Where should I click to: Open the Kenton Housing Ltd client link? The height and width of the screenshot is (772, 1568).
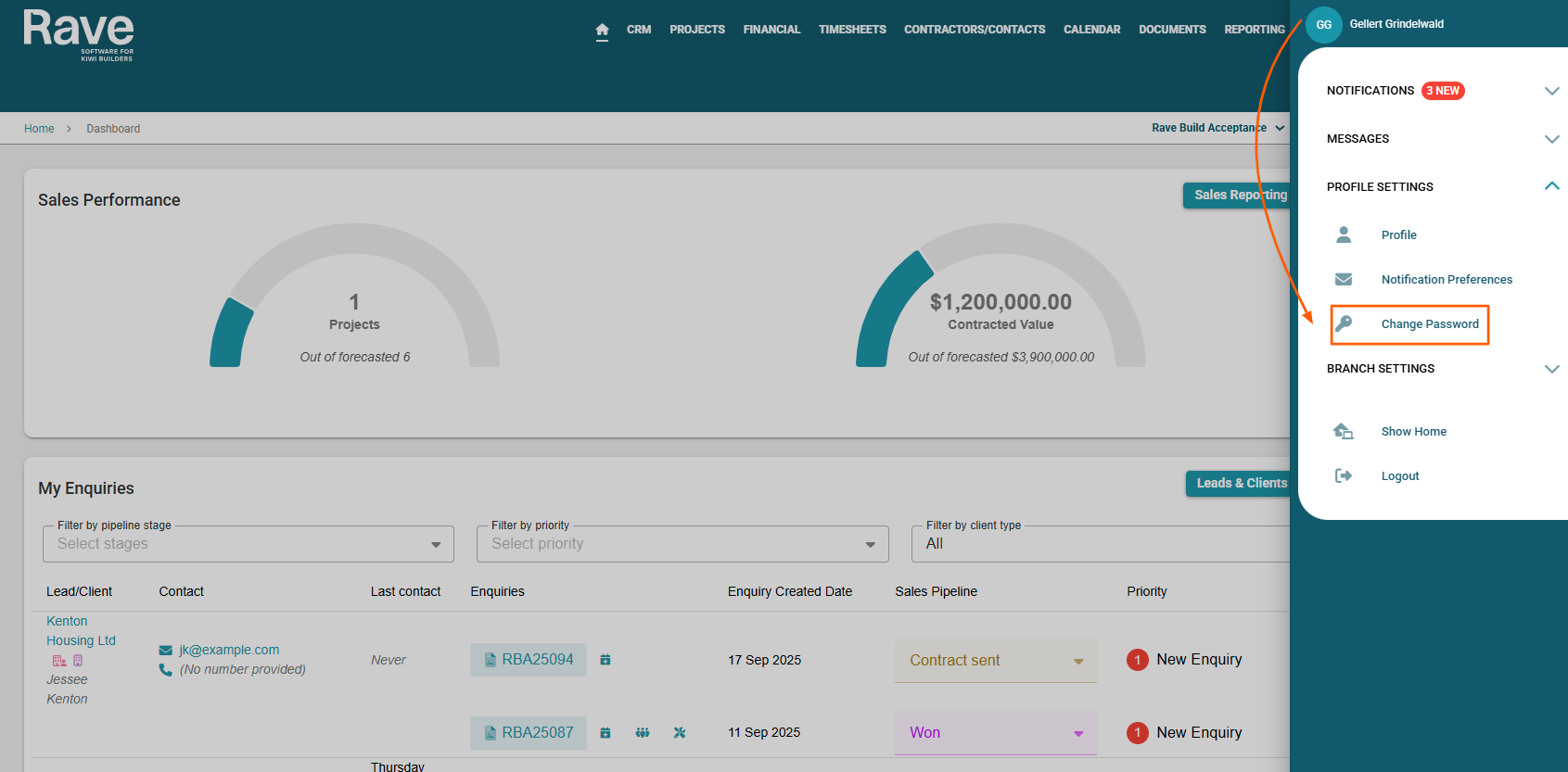80,631
